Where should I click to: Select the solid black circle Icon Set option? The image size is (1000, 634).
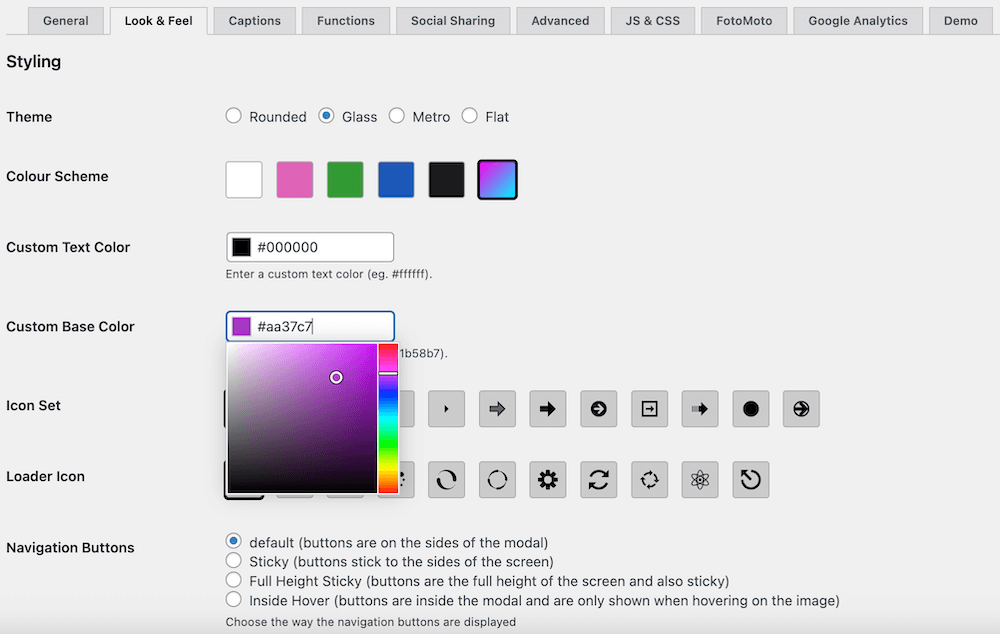[x=751, y=408]
